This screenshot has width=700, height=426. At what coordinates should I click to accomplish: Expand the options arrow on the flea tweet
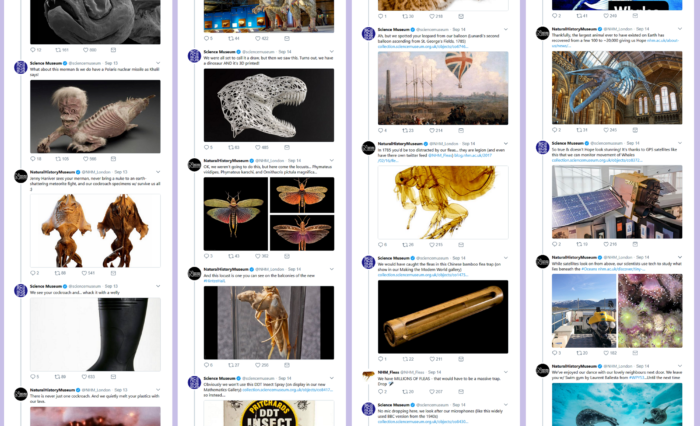(x=506, y=144)
